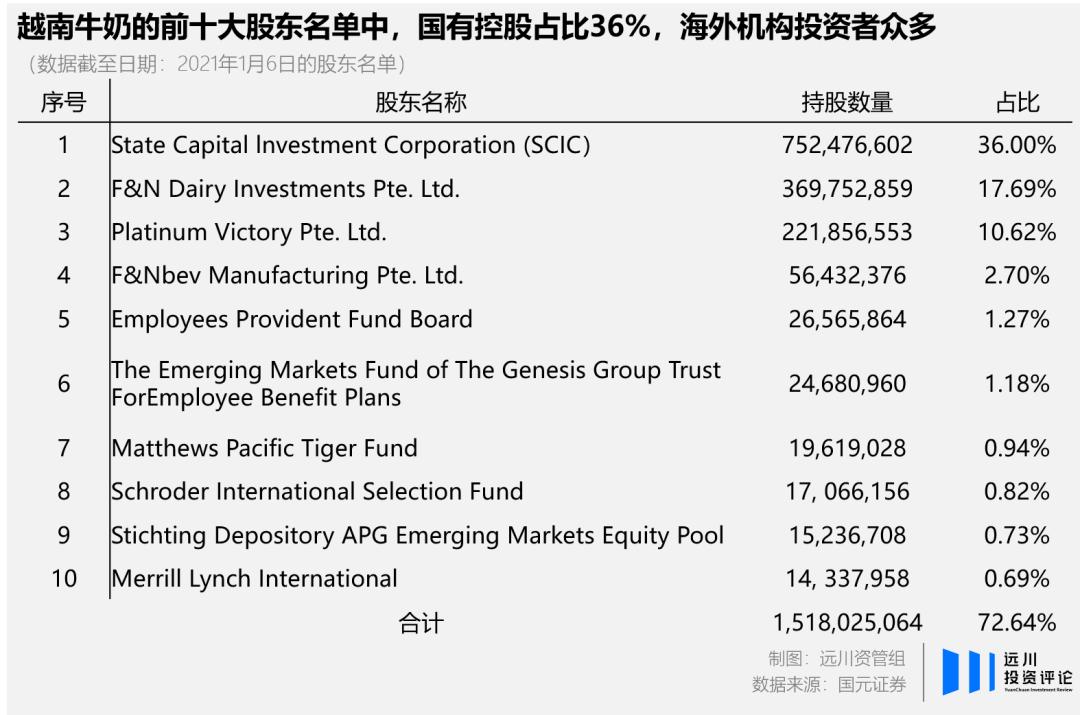
Task: Select State Capital Investment Corporation (SCIC) row name
Action: (x=351, y=145)
